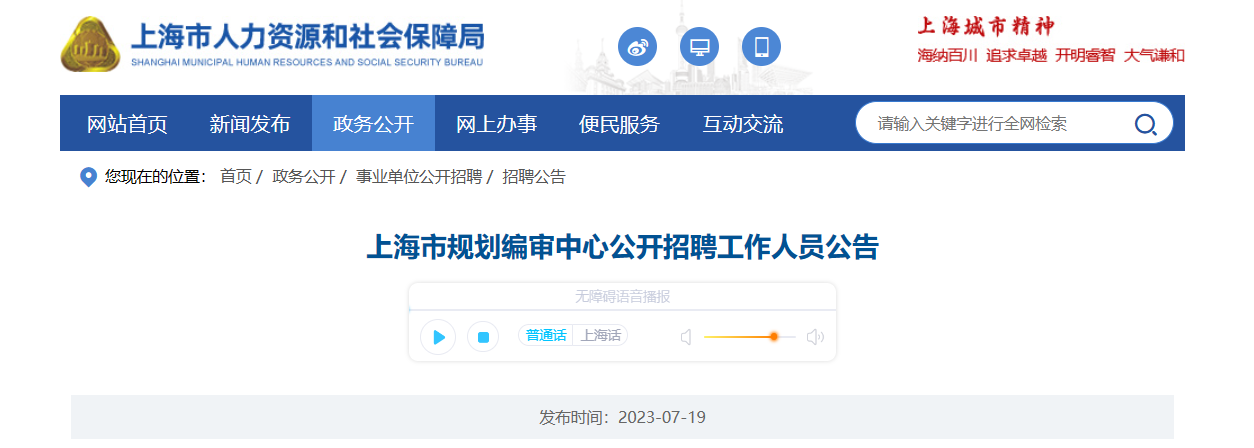Click the 事业单位公开招聘 breadcrumb link
The image size is (1254, 448).
[x=419, y=177]
